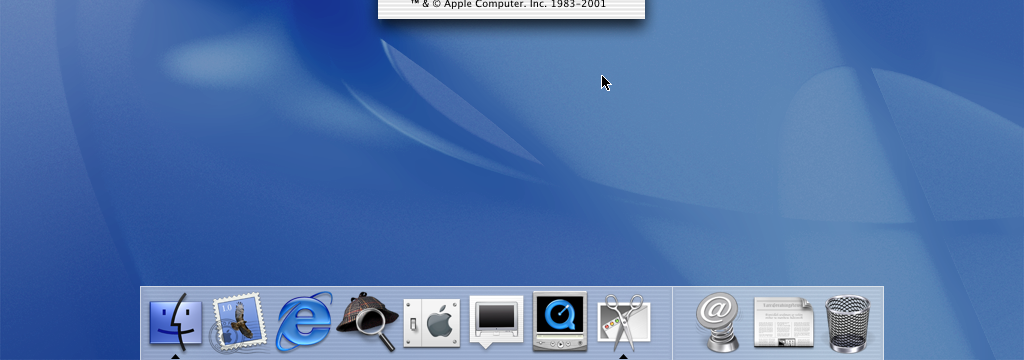
Task: Open Finder from the Dock
Action: click(x=176, y=321)
